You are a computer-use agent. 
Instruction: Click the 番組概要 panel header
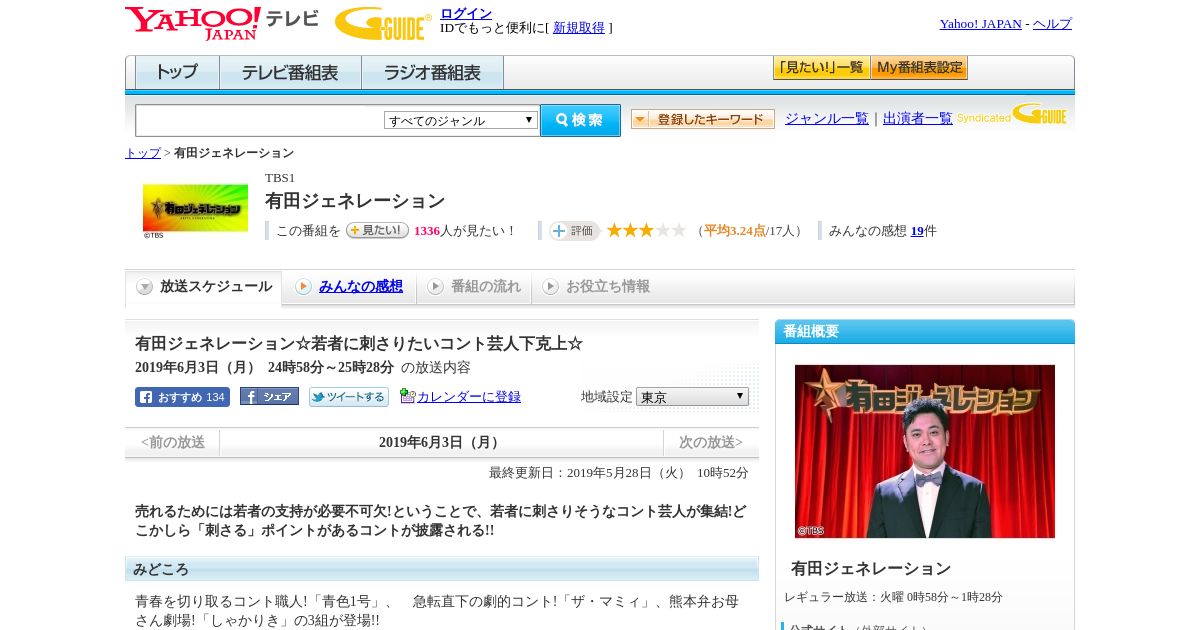[925, 332]
